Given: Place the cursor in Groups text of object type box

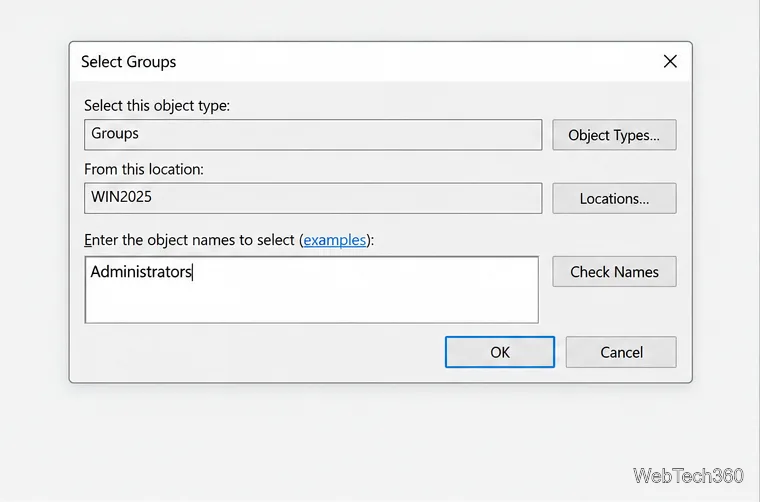Looking at the screenshot, I should click(x=115, y=133).
